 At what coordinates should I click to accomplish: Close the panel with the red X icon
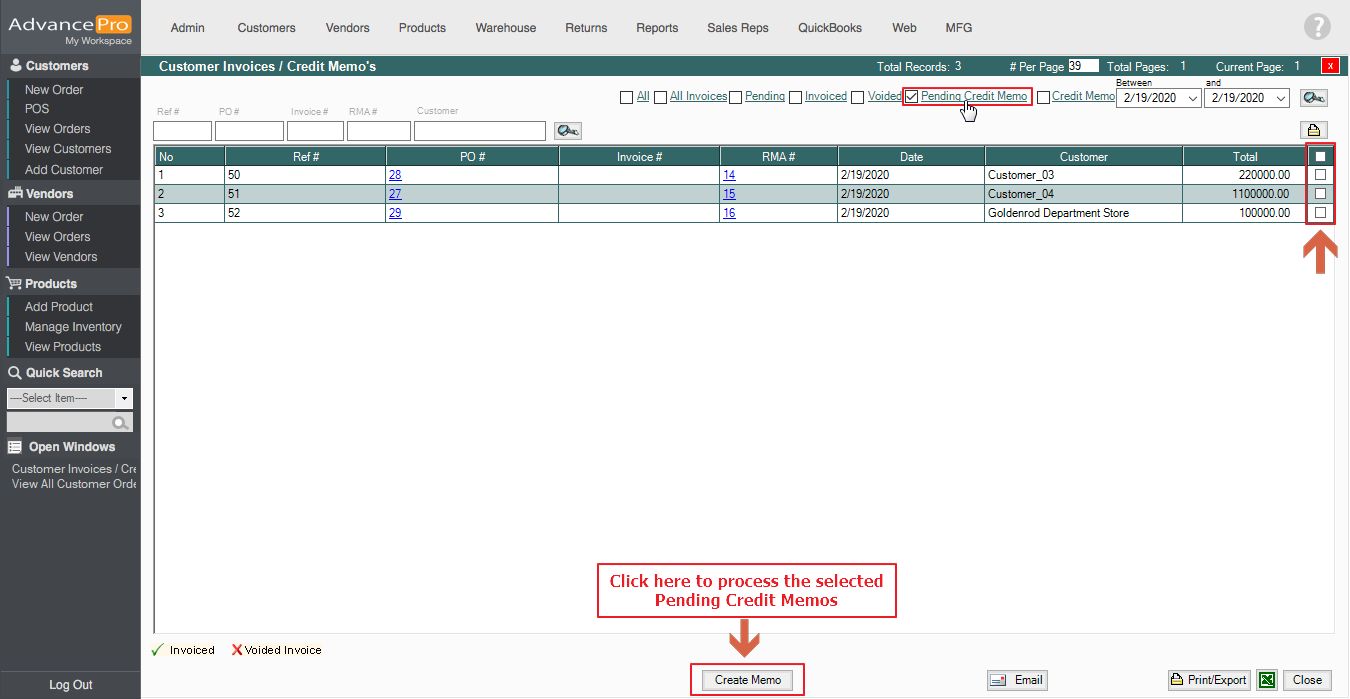tap(1329, 67)
